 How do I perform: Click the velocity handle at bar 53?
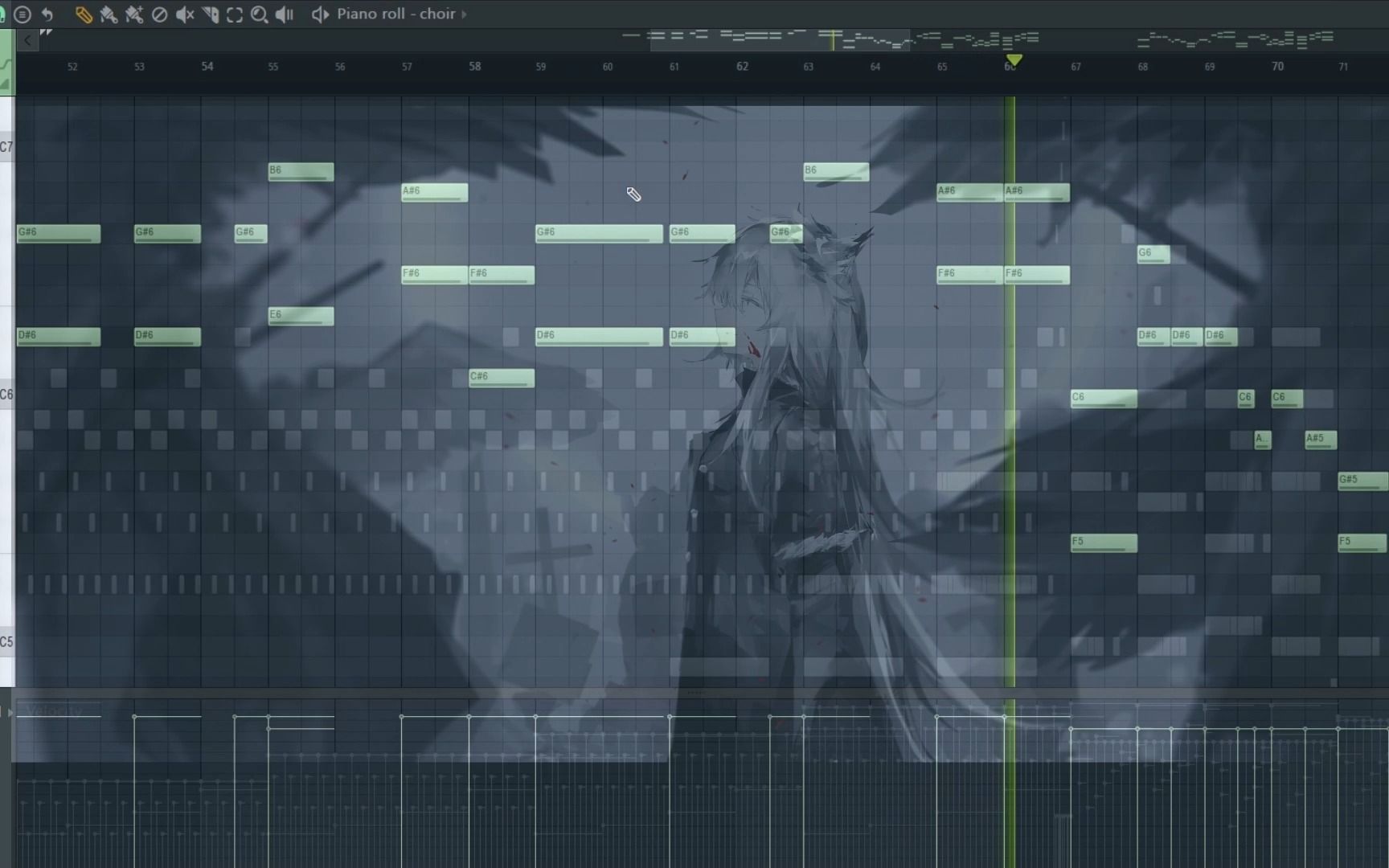(134, 716)
